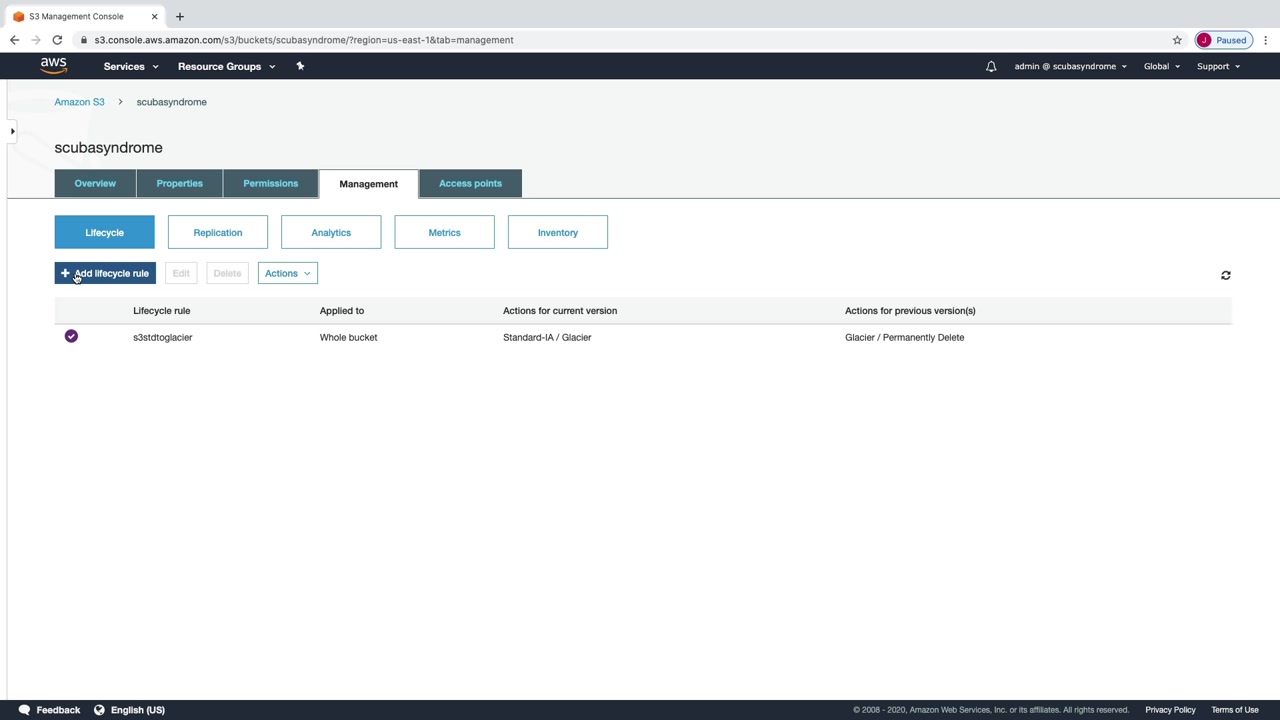The height and width of the screenshot is (720, 1280).
Task: Open the Replication section
Action: click(x=218, y=232)
